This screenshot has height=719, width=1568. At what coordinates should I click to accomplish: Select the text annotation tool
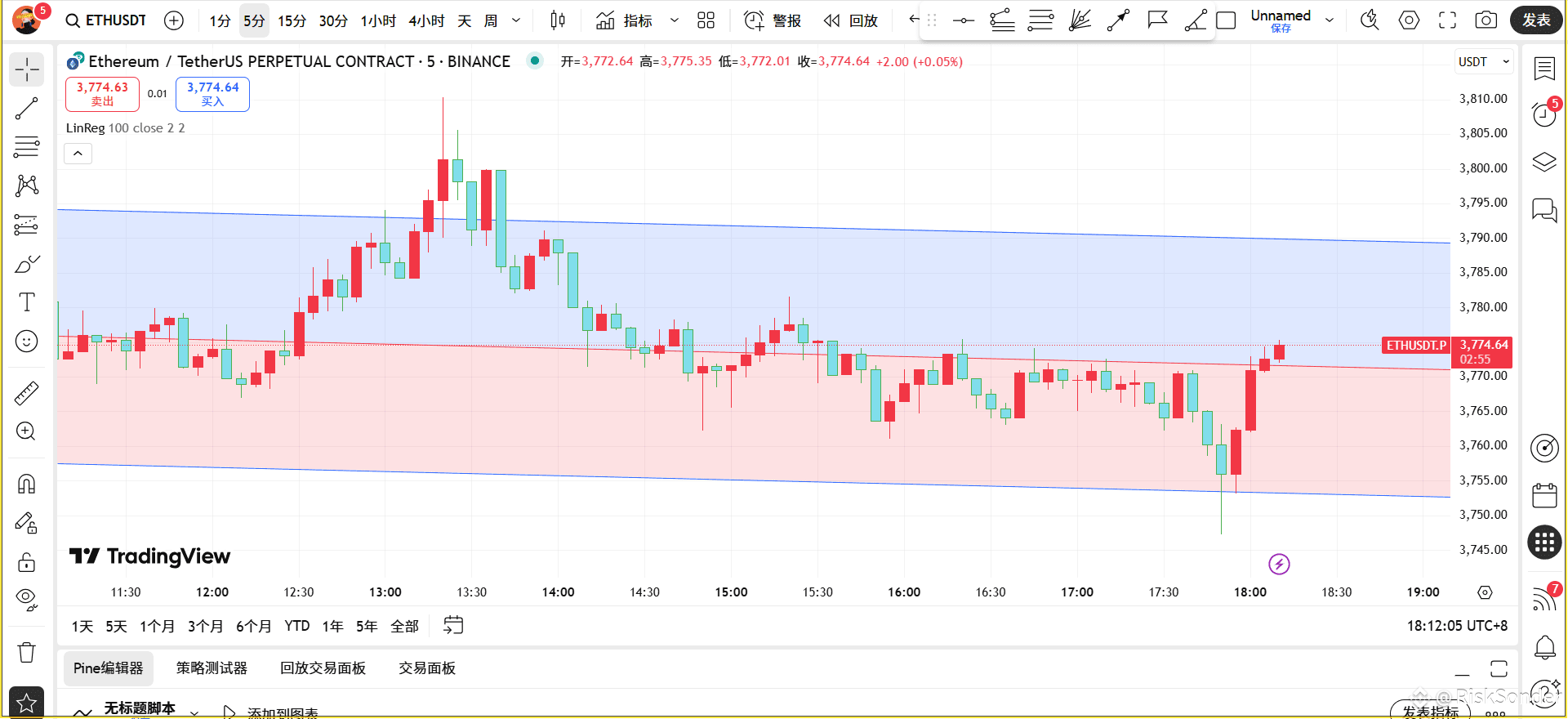(x=27, y=302)
